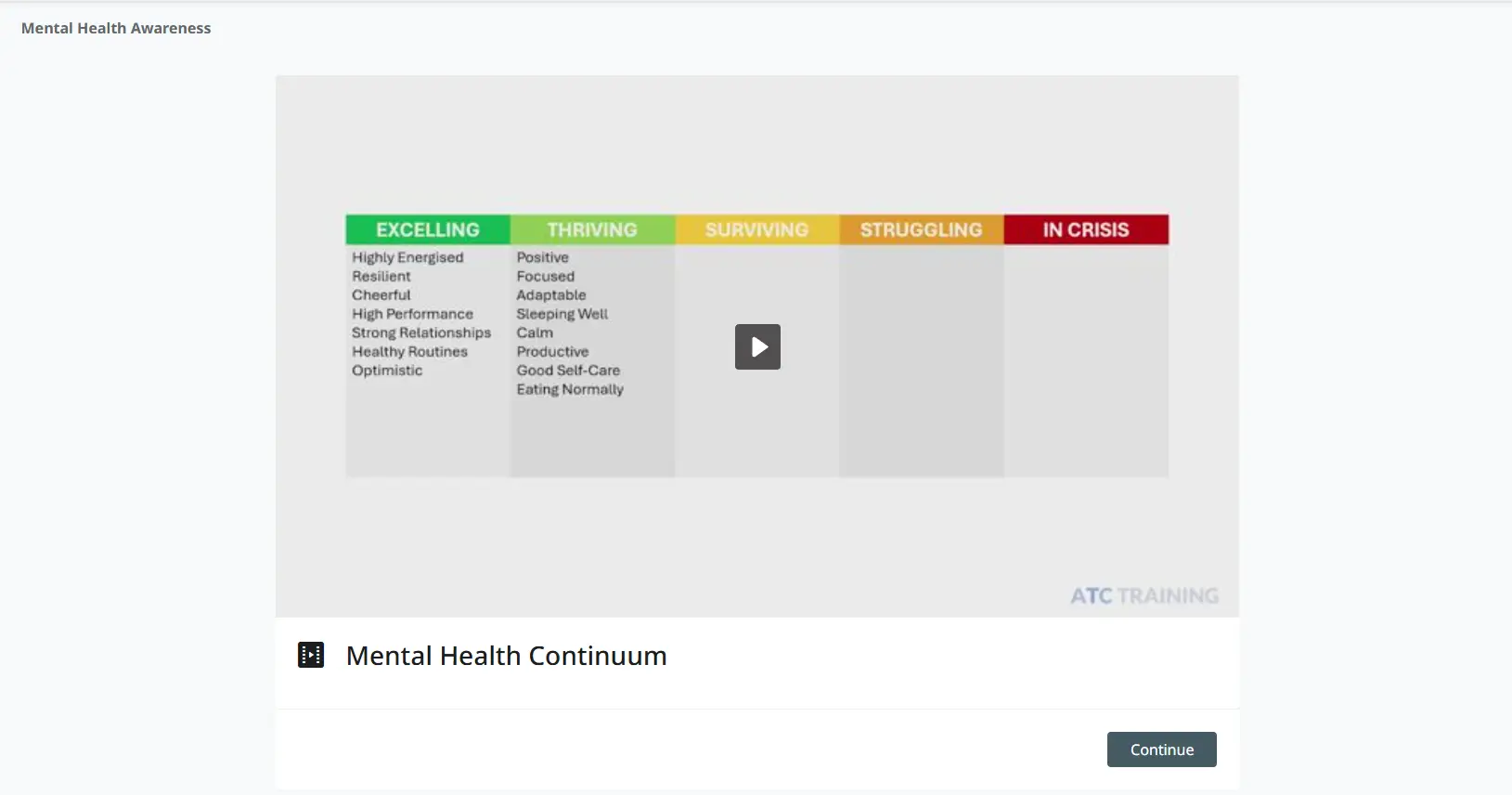Click the Mental Health Awareness course title
Viewport: 1512px width, 795px height.
tap(116, 28)
